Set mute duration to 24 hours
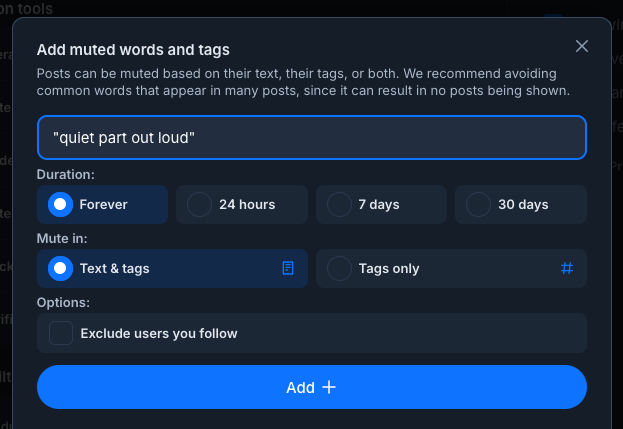This screenshot has width=623, height=429. pos(200,205)
